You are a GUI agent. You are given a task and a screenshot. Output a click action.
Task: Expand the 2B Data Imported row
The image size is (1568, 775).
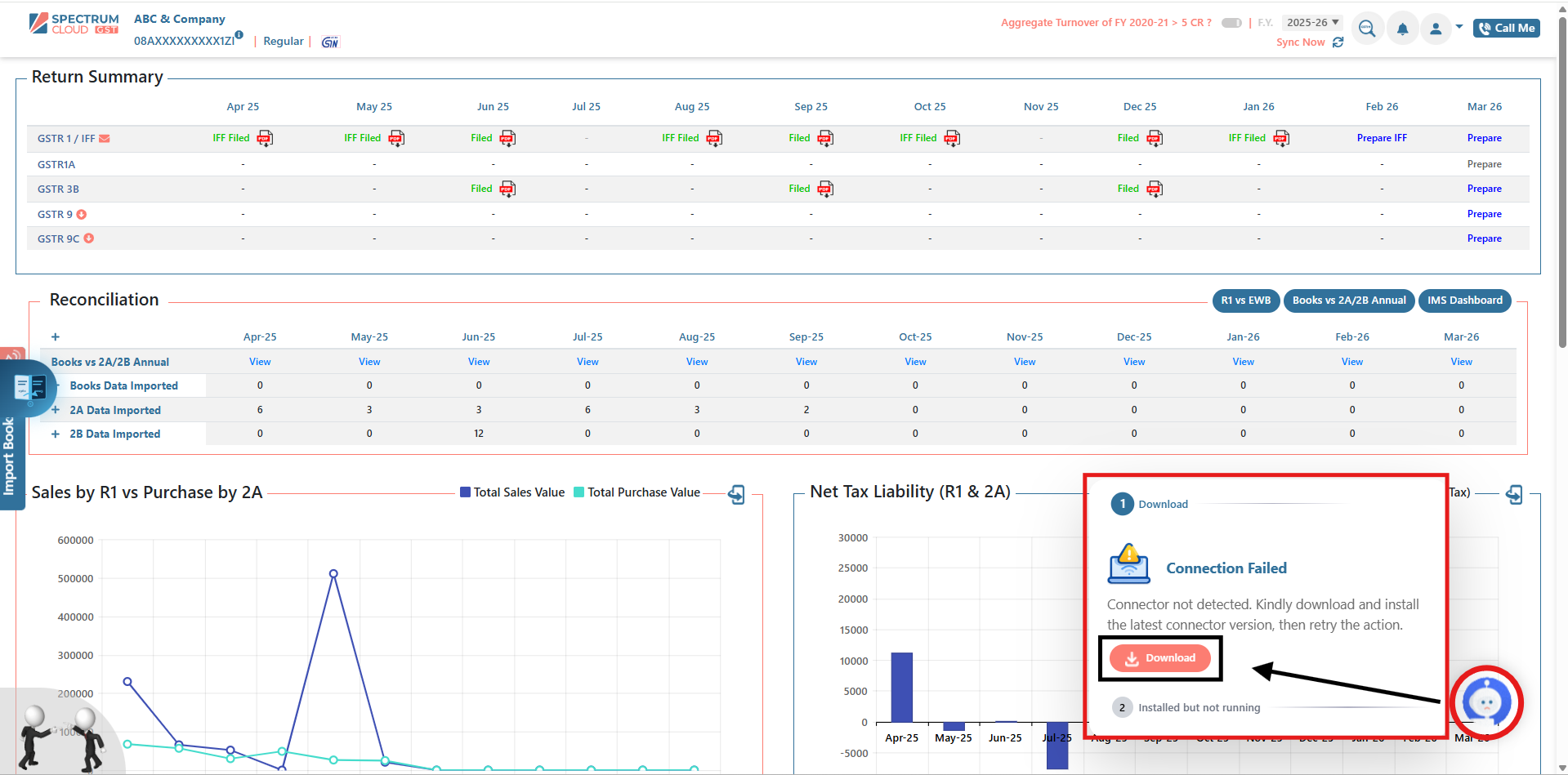click(x=56, y=434)
